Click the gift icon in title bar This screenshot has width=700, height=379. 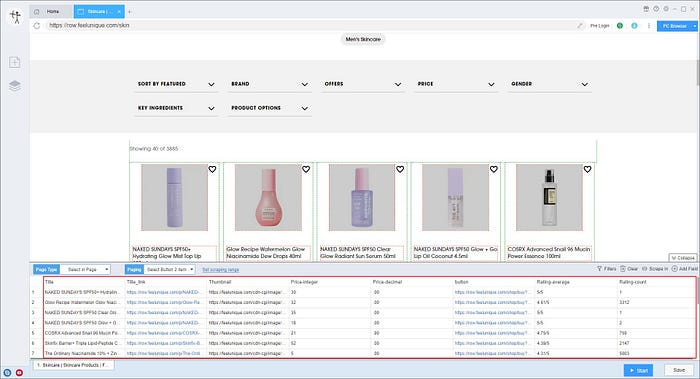pyautogui.click(x=646, y=9)
